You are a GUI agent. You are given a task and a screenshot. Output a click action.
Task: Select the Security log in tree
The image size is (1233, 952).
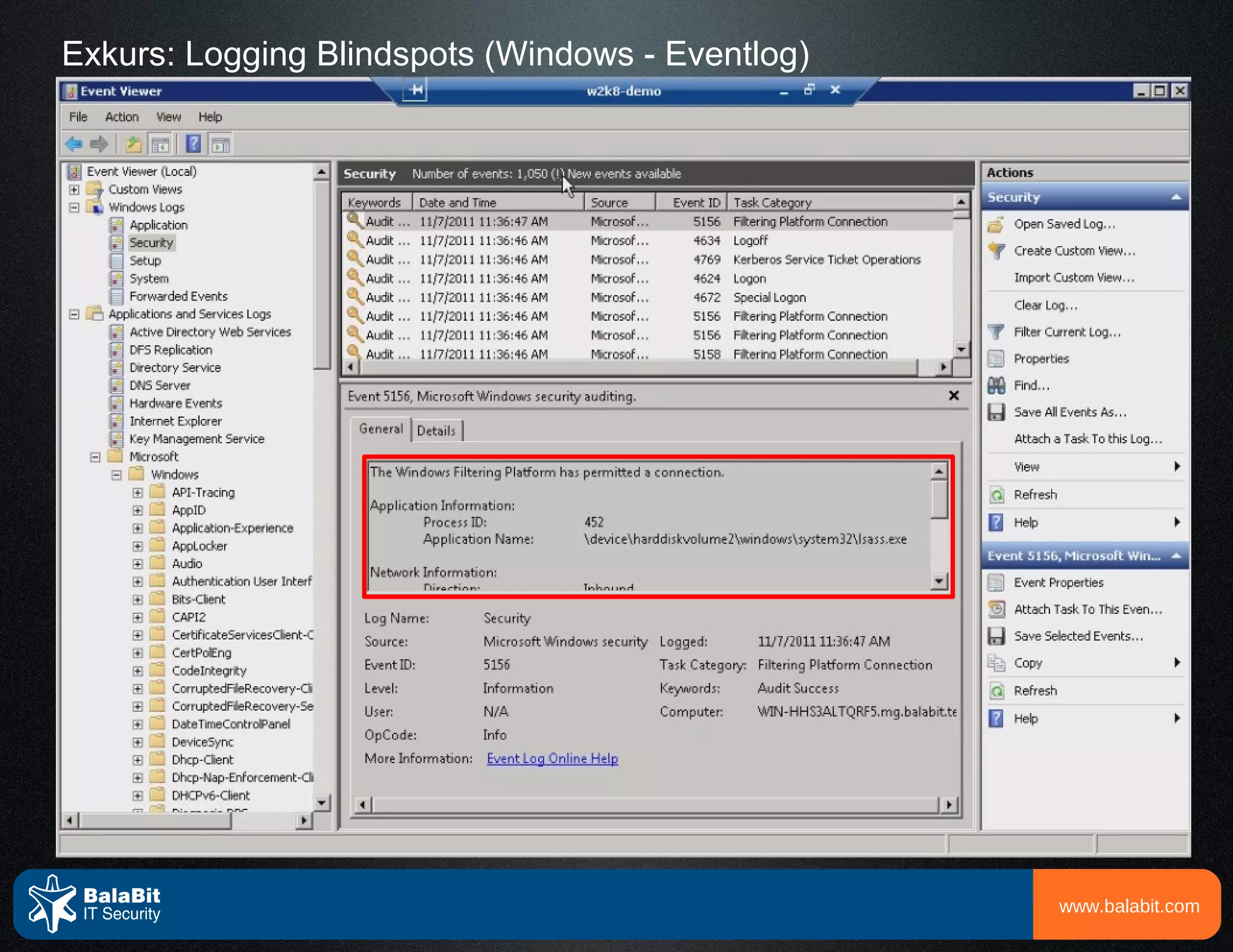point(151,243)
